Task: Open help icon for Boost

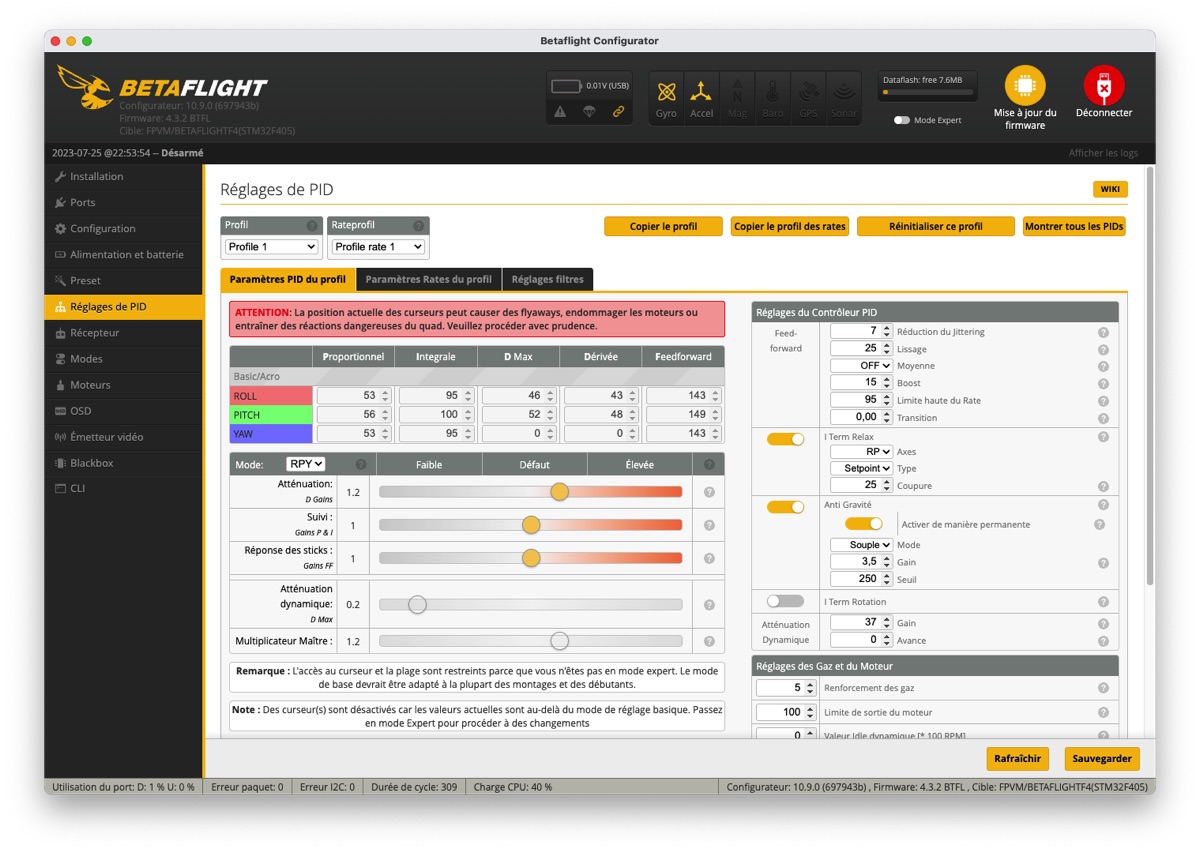Action: coord(1103,383)
